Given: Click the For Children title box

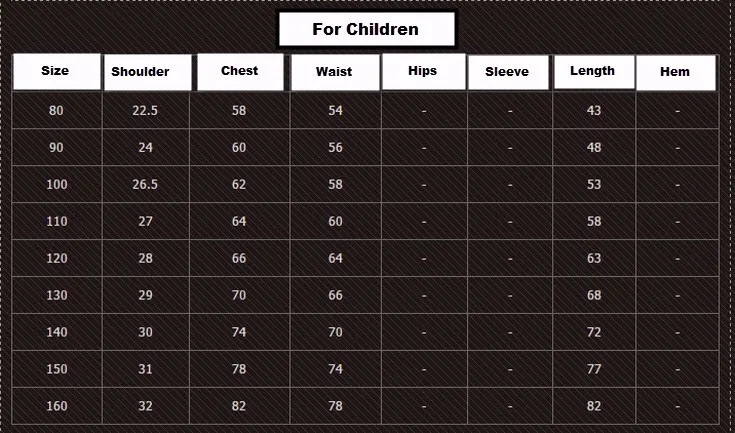Looking at the screenshot, I should [x=367, y=29].
